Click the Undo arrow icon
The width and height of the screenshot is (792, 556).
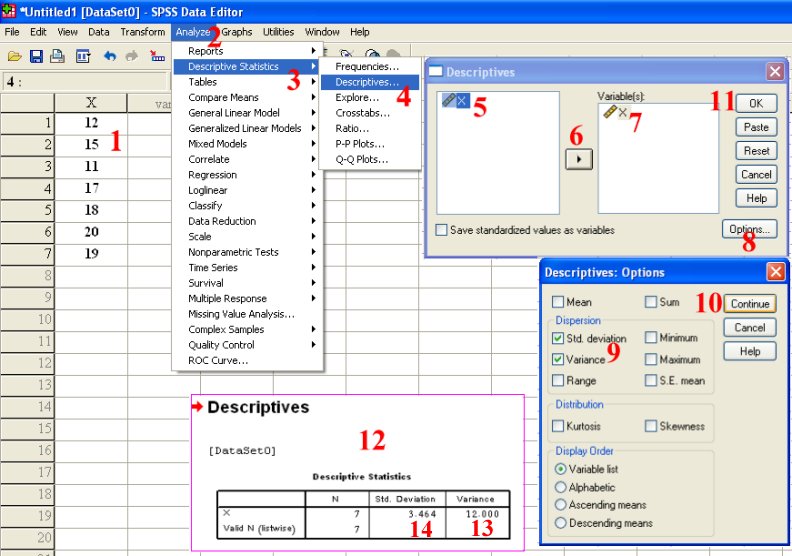(110, 56)
